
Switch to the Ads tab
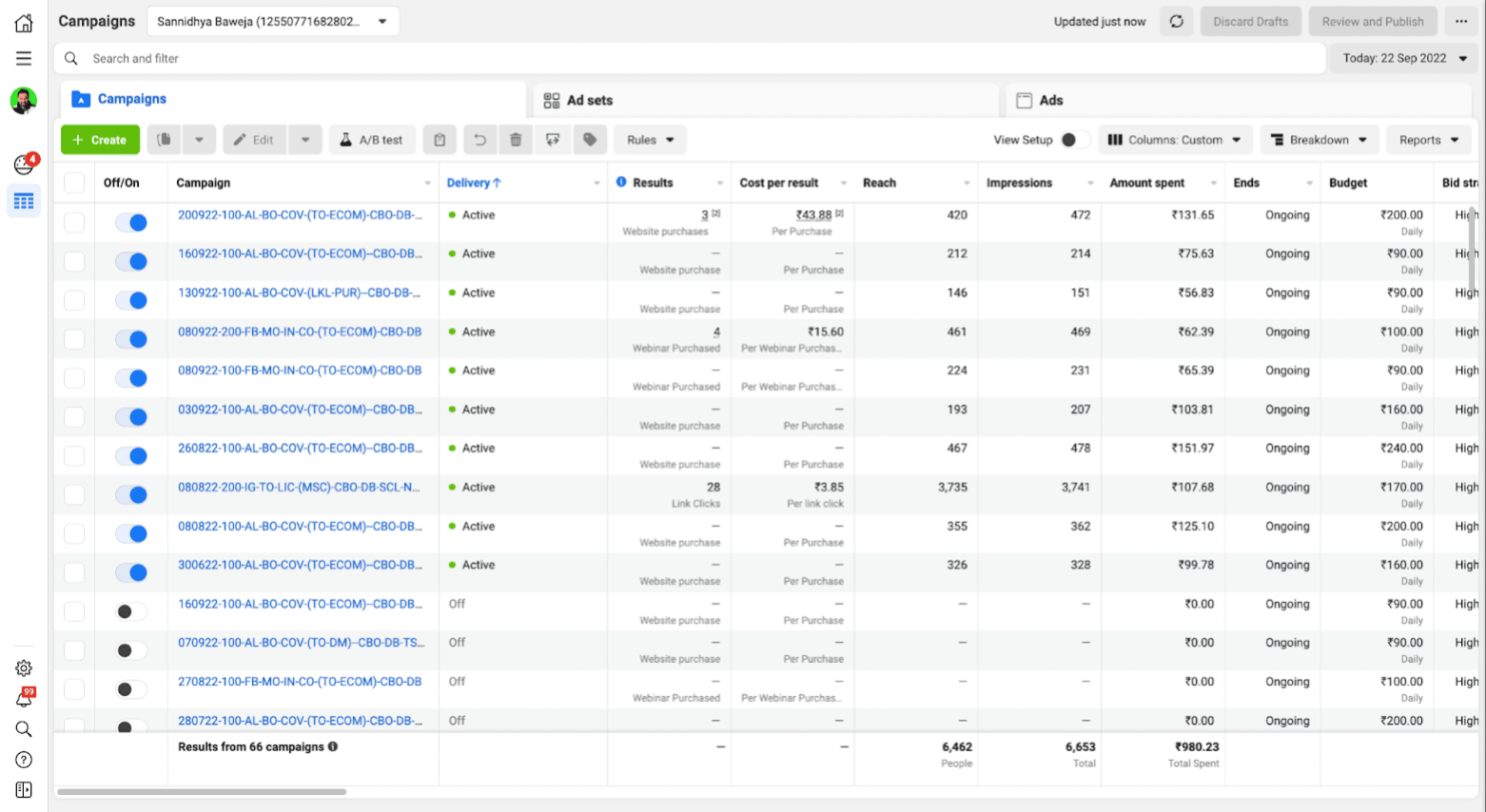pos(1238,100)
